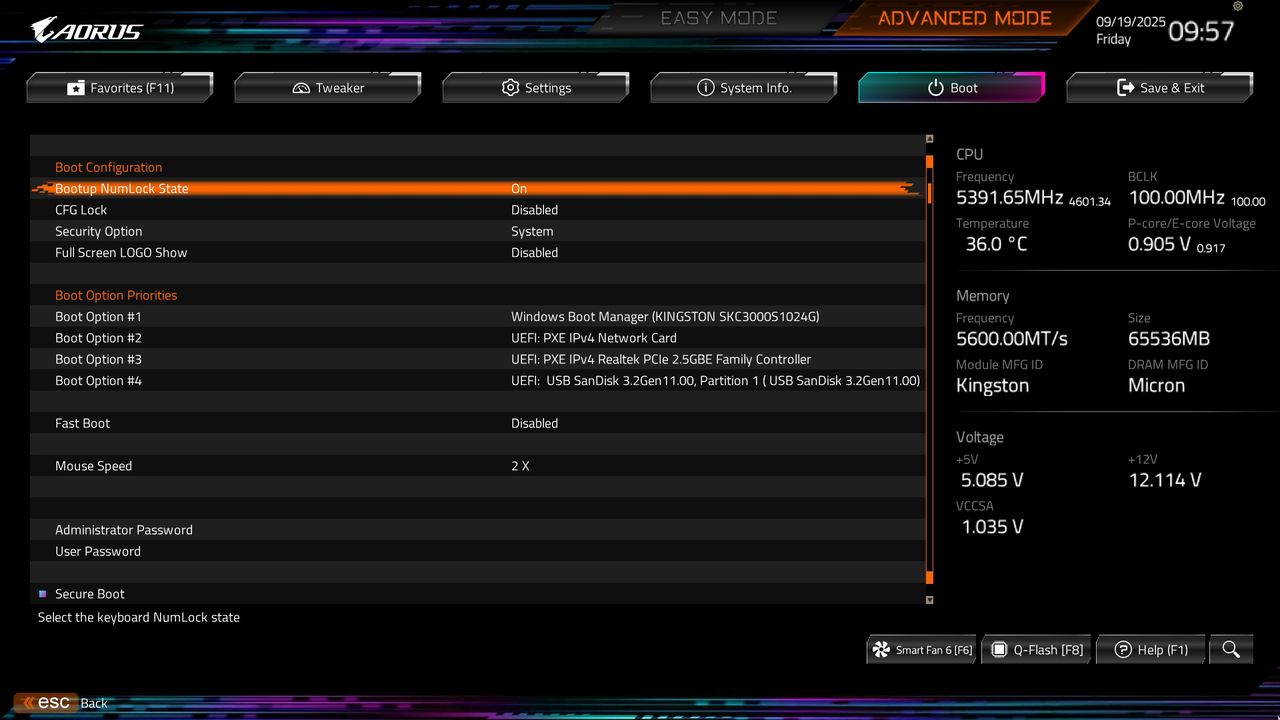The height and width of the screenshot is (720, 1280).
Task: Set an Administrator Password
Action: tap(124, 530)
